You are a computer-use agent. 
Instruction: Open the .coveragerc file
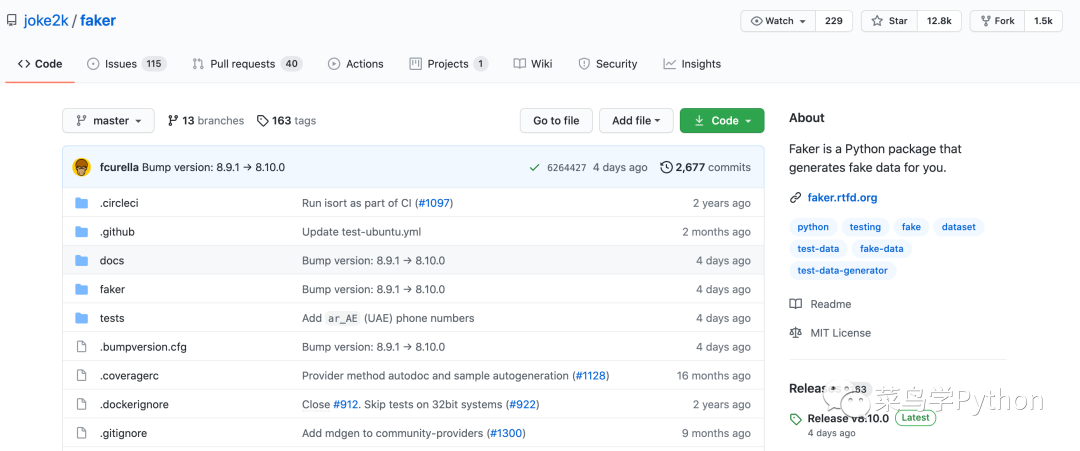tap(129, 376)
